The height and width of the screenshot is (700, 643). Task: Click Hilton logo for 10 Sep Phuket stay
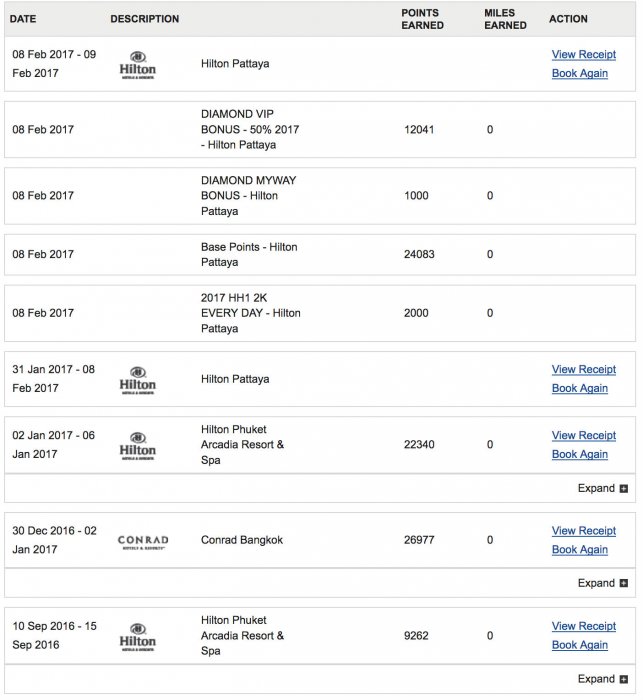tap(138, 636)
